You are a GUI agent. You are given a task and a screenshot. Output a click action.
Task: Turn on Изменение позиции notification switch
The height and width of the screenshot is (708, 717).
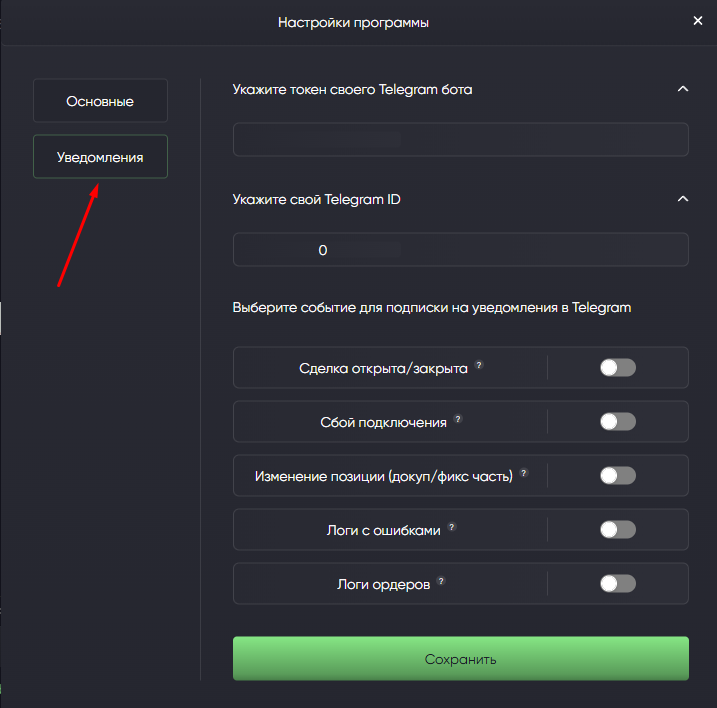click(x=617, y=476)
